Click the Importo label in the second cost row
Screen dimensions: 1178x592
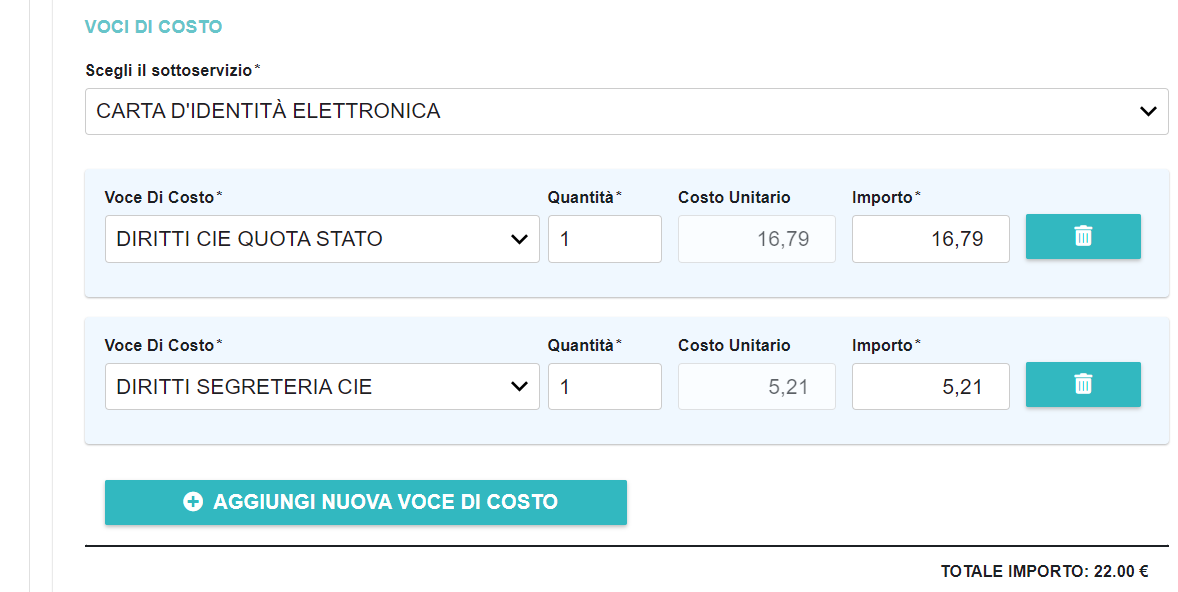(882, 345)
